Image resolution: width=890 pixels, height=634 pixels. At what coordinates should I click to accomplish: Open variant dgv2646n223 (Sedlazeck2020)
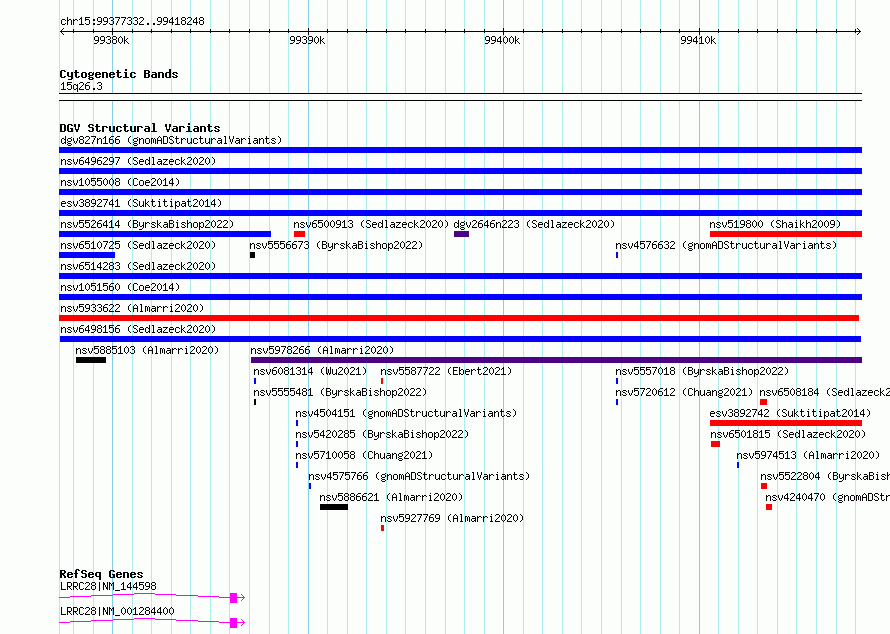pyautogui.click(x=534, y=224)
